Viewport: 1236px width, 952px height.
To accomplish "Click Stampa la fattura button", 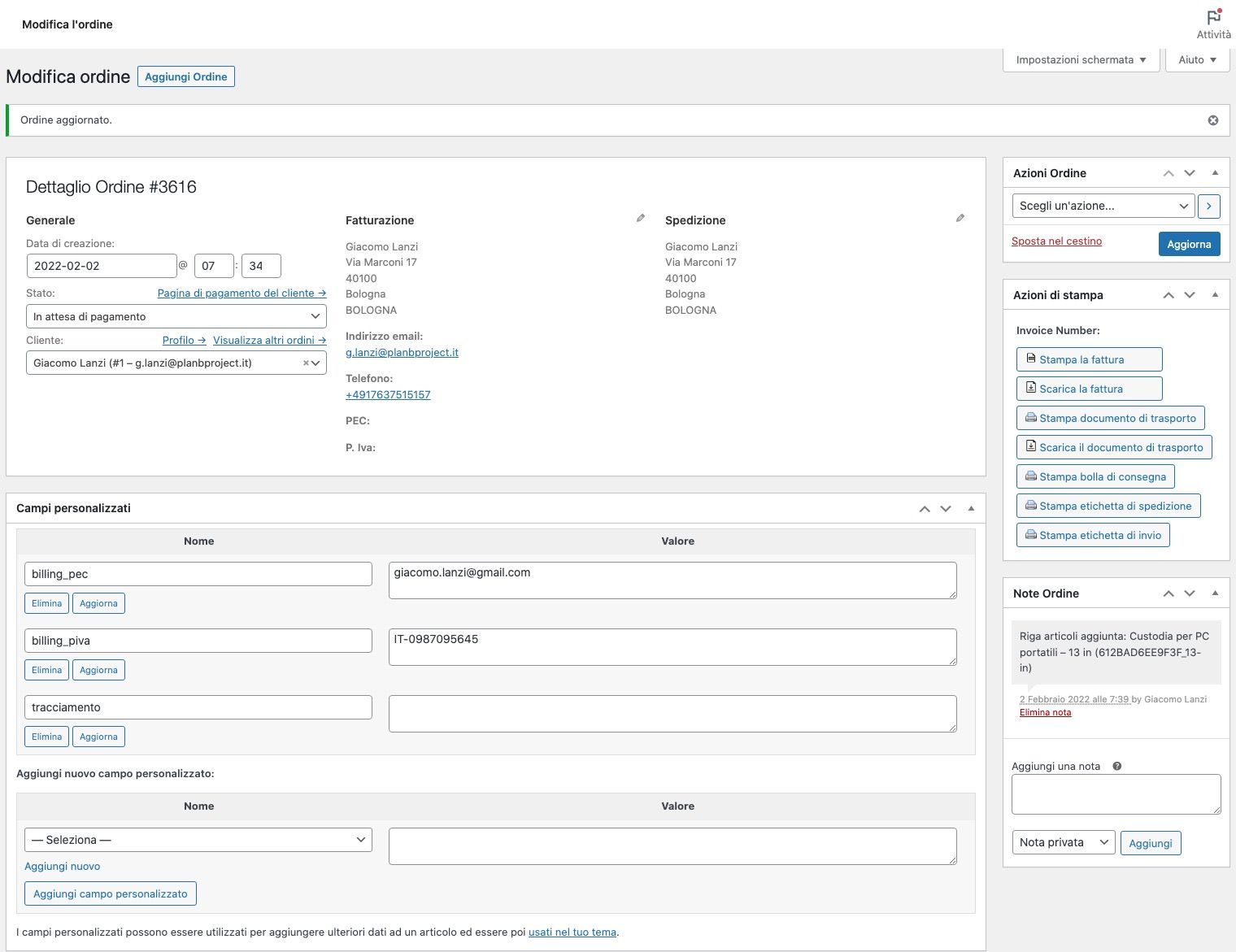I will (x=1089, y=359).
